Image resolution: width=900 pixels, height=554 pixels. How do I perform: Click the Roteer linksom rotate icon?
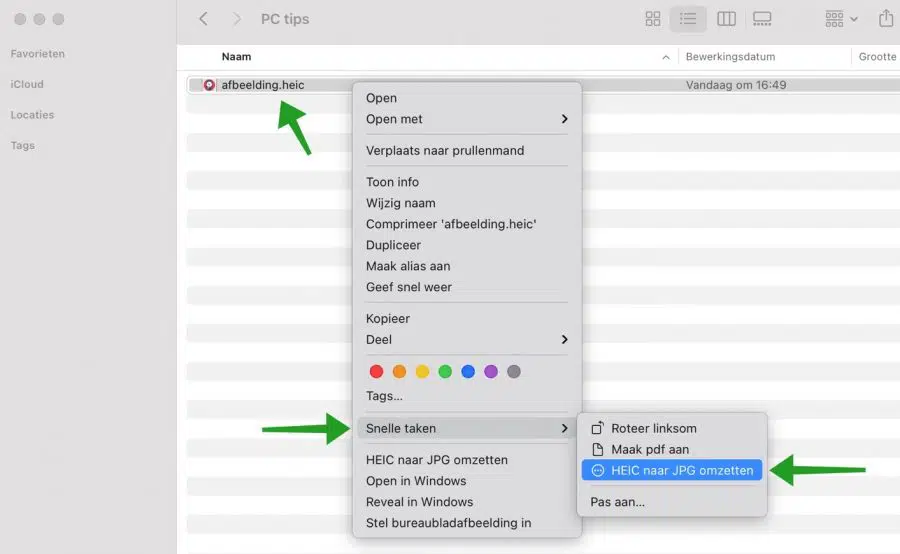click(x=598, y=428)
